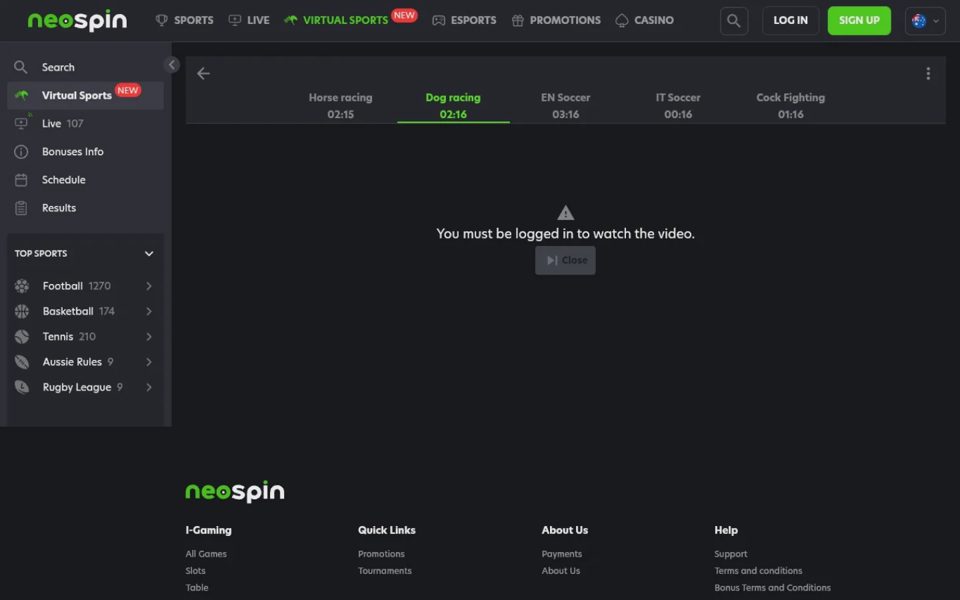960x600 pixels.
Task: Click the Football ball icon
Action: pyautogui.click(x=22, y=286)
